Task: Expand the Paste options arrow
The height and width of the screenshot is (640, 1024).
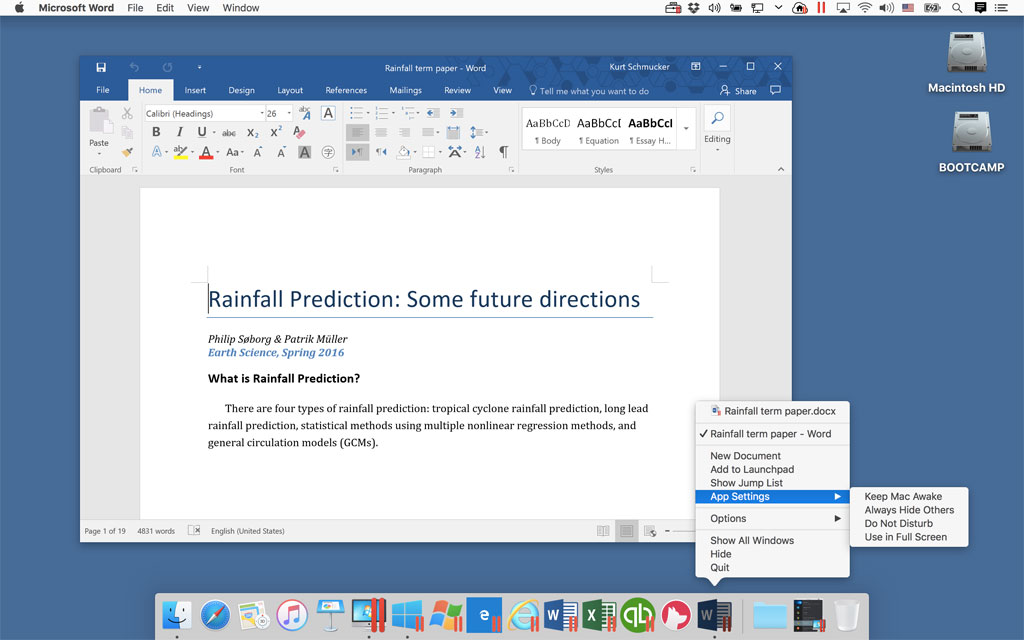Action: point(99,154)
